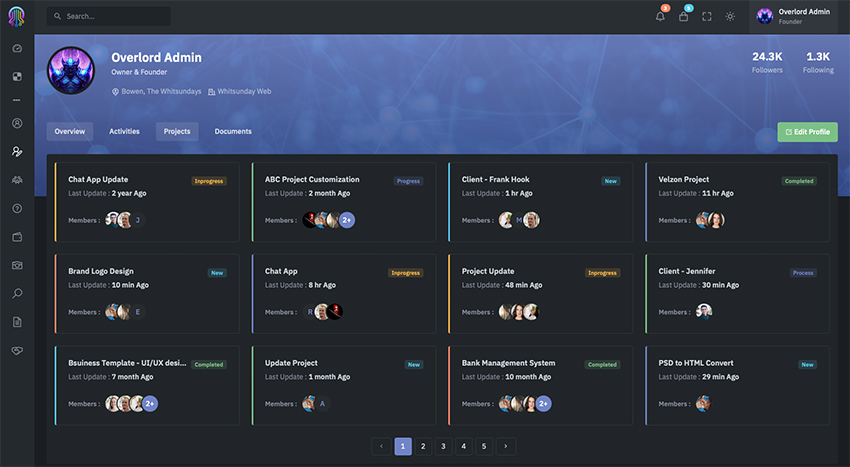Go to page 3 of projects
Image resolution: width=850 pixels, height=467 pixels.
coord(443,446)
